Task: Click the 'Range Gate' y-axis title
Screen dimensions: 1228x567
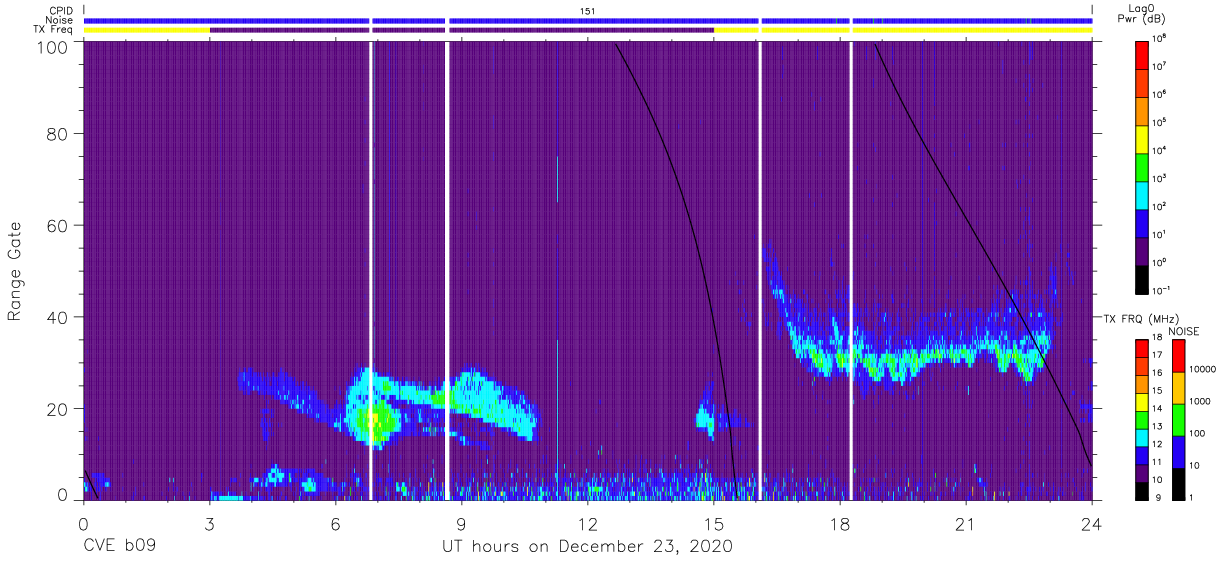Action: [16, 271]
